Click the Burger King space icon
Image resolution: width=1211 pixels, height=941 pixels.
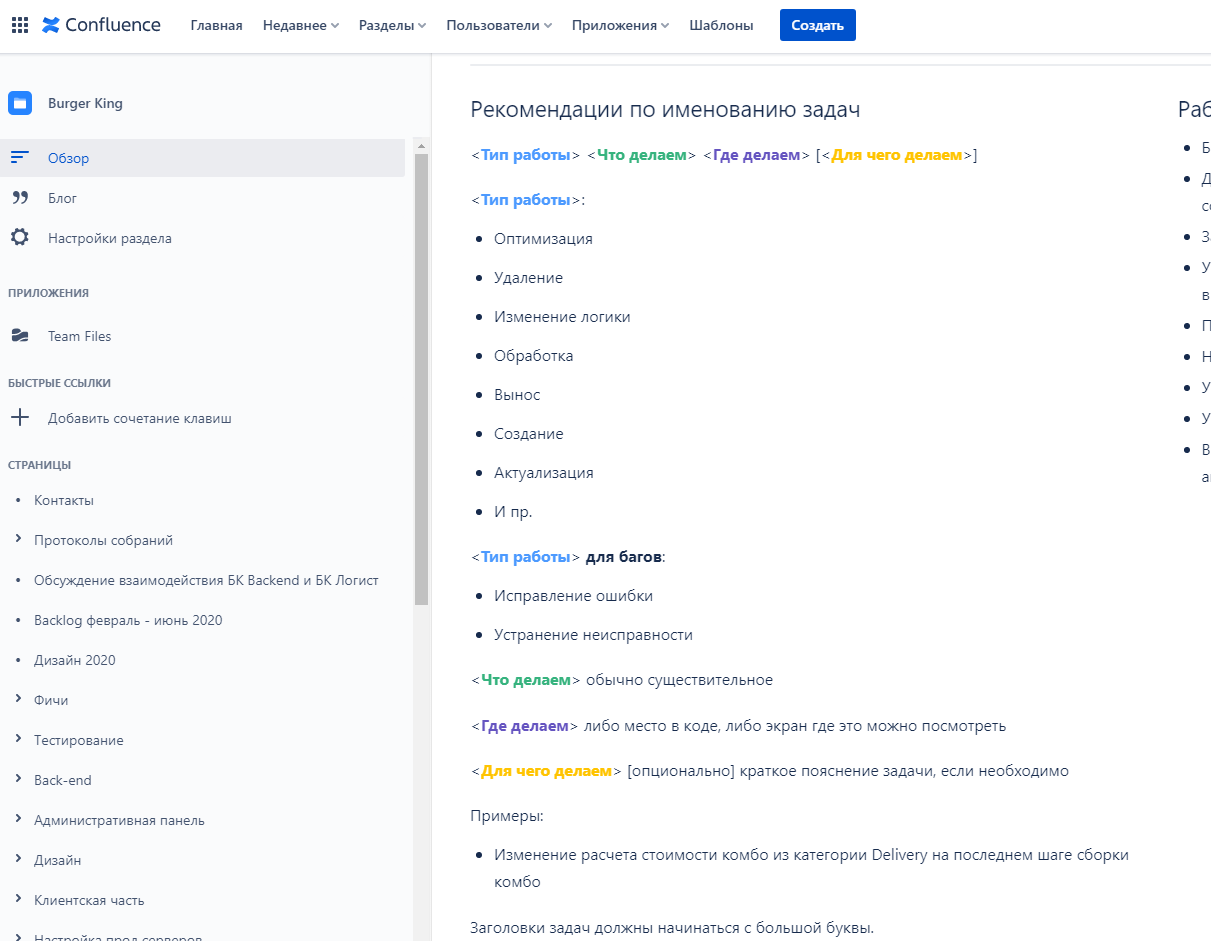pyautogui.click(x=20, y=103)
